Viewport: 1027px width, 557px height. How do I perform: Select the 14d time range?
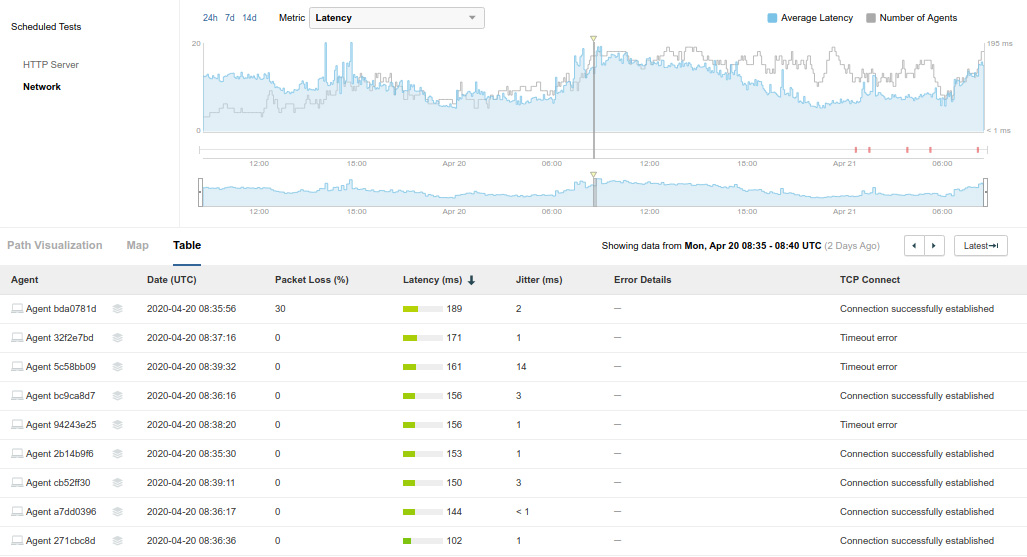(x=250, y=18)
